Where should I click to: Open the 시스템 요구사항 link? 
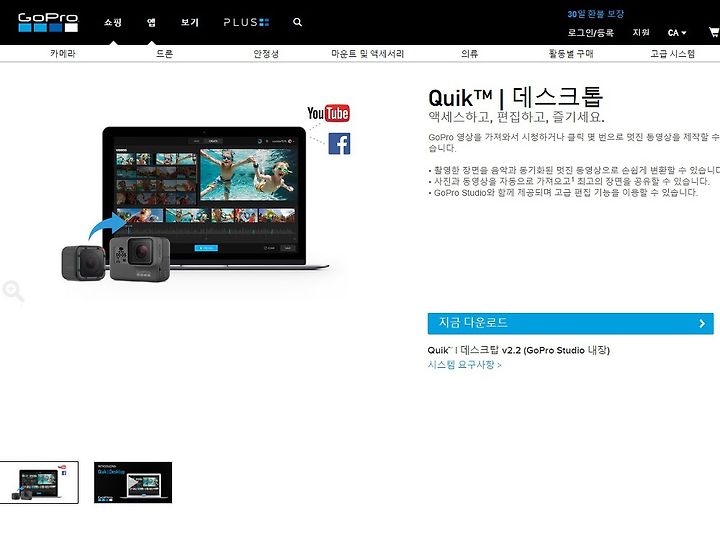tap(464, 365)
